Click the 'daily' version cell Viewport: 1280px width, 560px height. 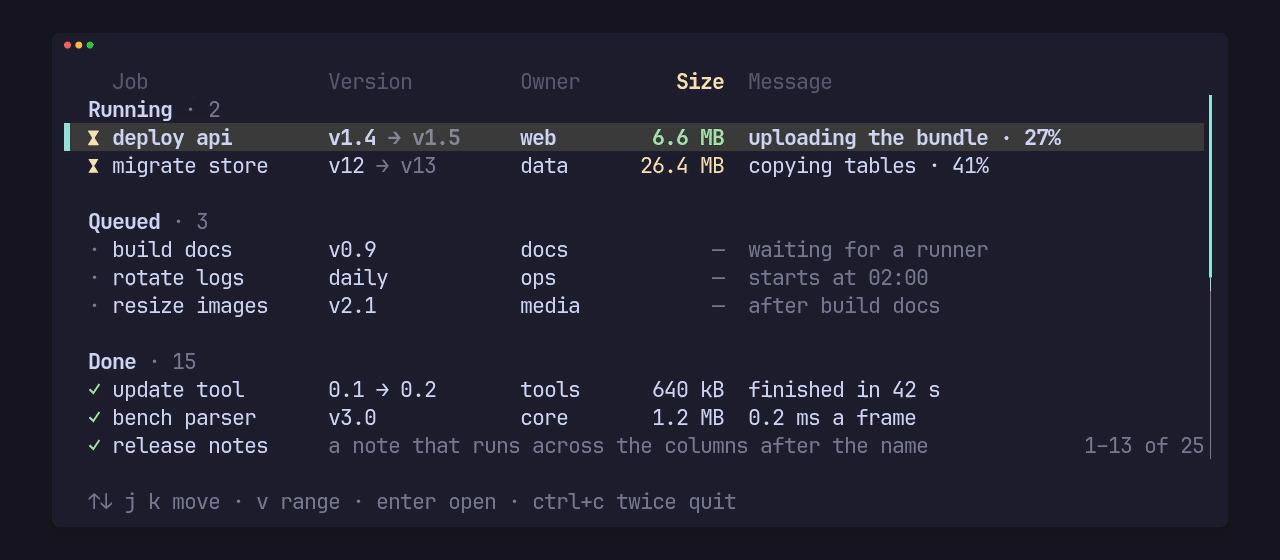tap(358, 278)
